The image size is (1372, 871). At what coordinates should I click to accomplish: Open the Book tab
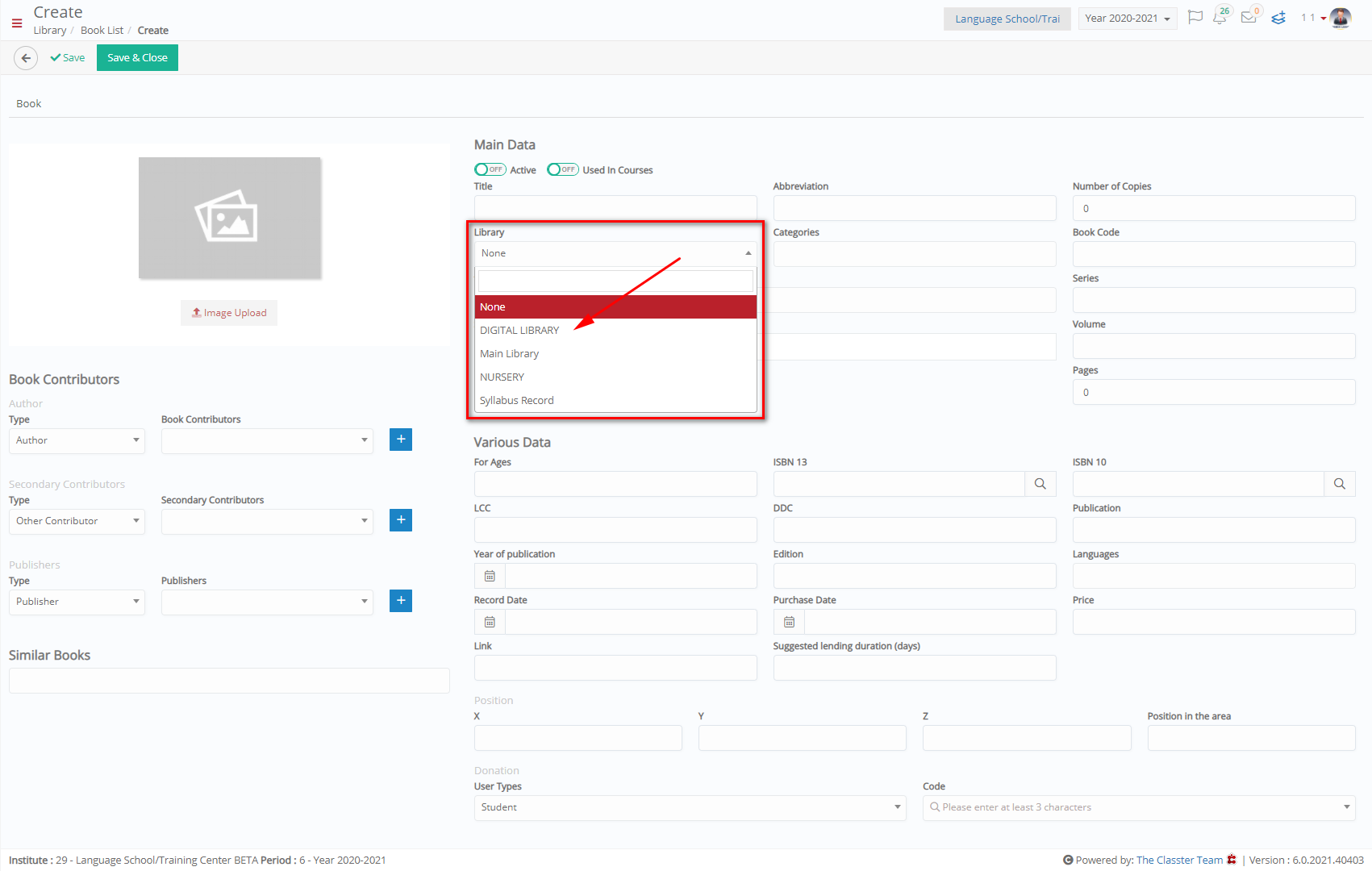[x=29, y=104]
